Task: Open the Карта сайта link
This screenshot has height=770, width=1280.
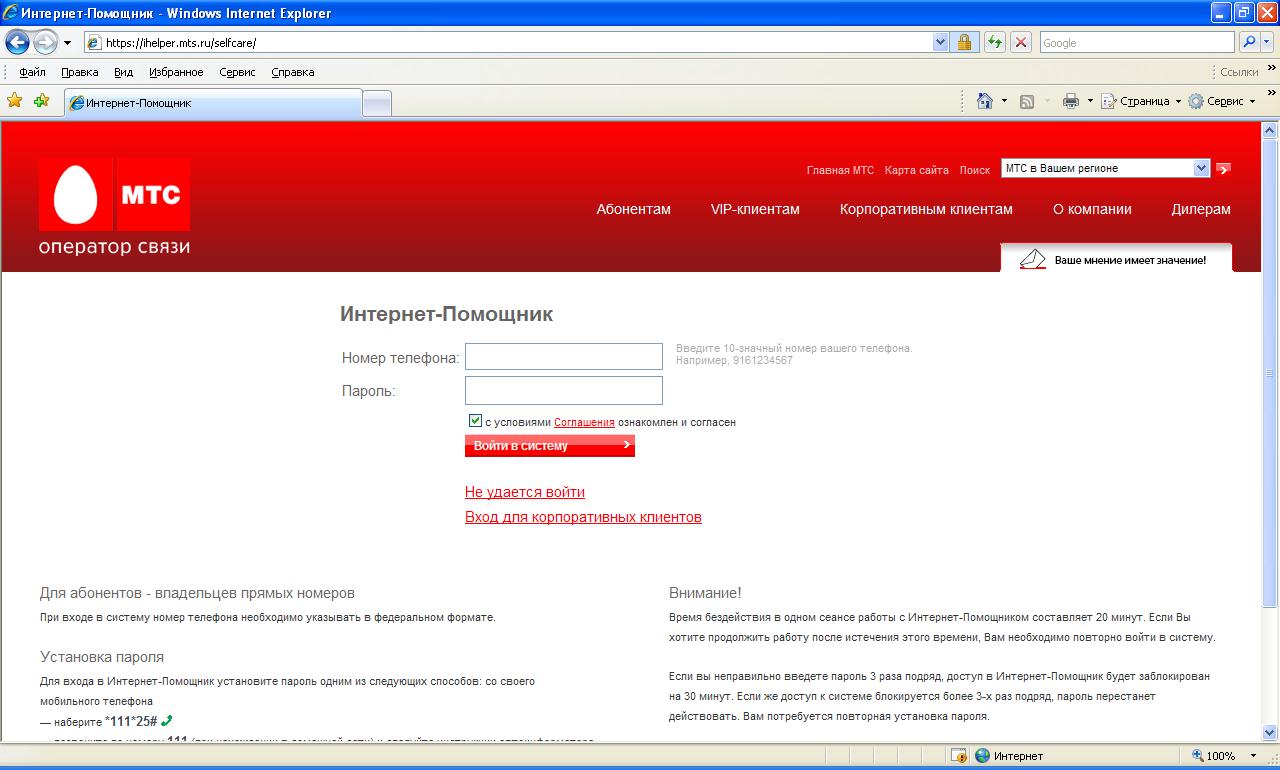Action: click(917, 170)
